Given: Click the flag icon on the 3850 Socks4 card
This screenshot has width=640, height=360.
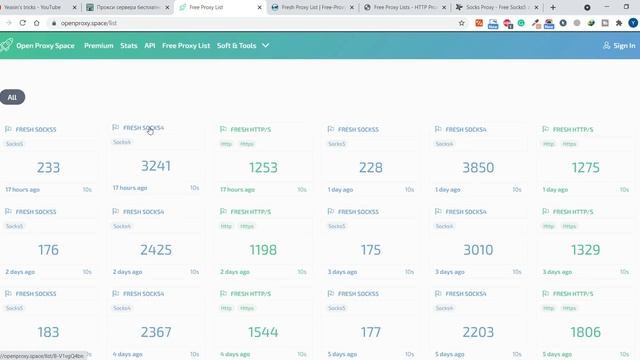Looking at the screenshot, I should (x=438, y=129).
